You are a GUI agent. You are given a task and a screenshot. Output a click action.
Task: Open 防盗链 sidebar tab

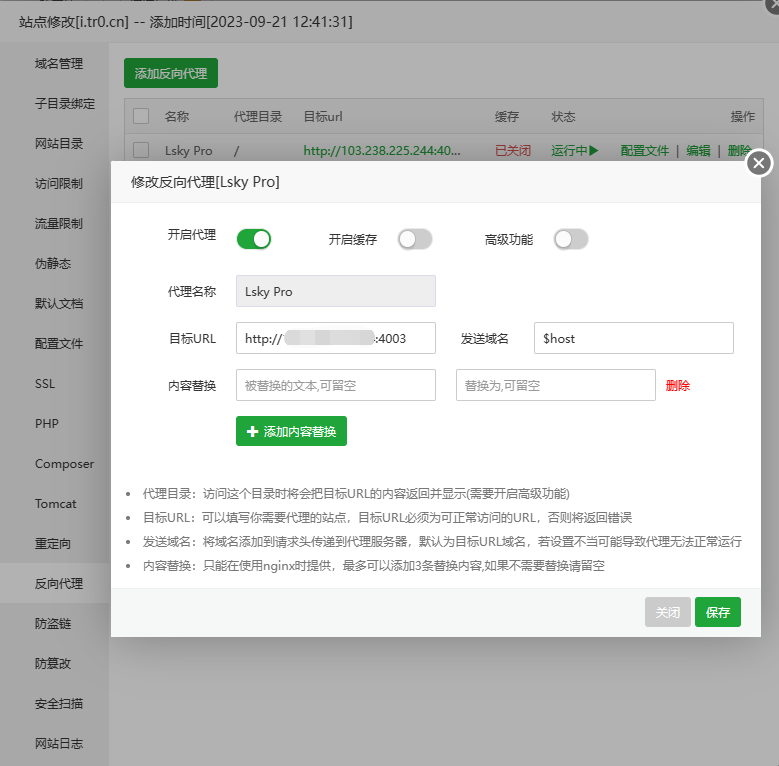coord(53,623)
